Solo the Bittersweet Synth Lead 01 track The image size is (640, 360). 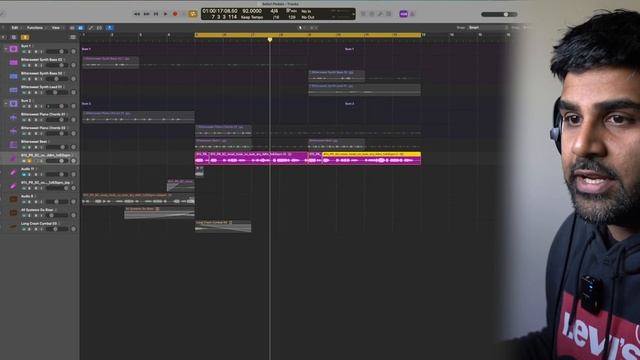point(29,93)
